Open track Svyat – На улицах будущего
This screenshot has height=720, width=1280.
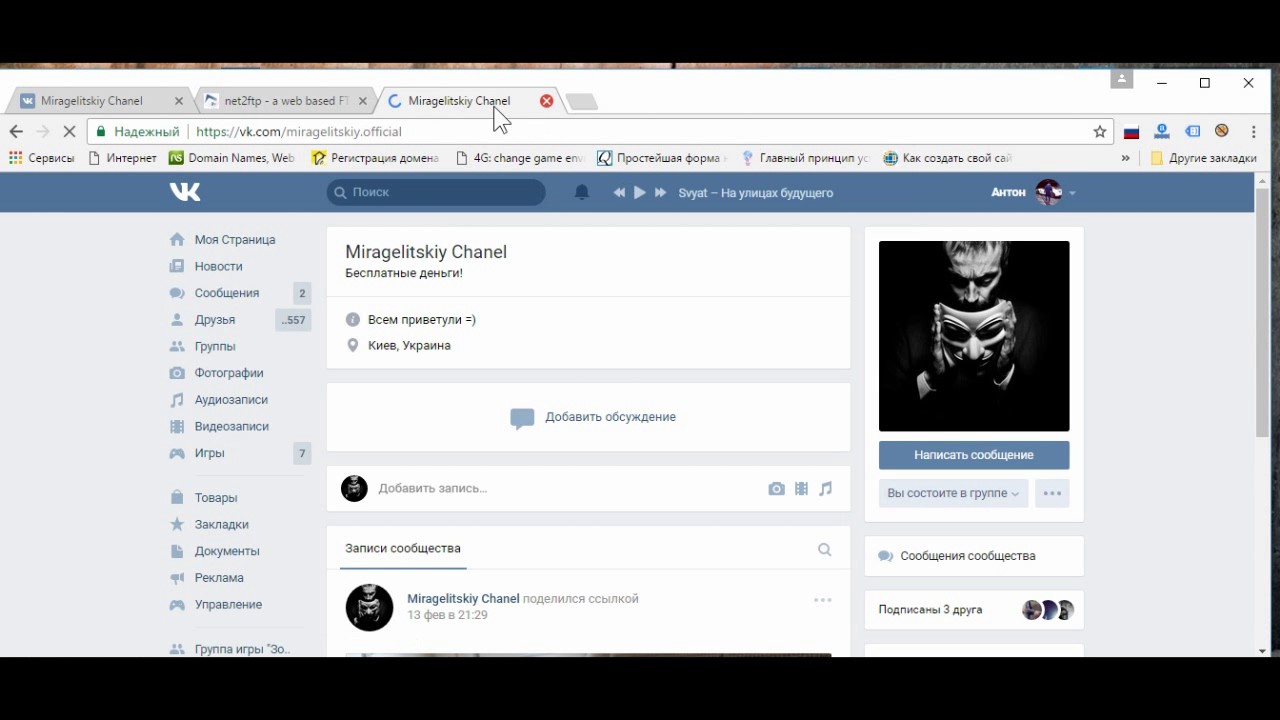(756, 193)
